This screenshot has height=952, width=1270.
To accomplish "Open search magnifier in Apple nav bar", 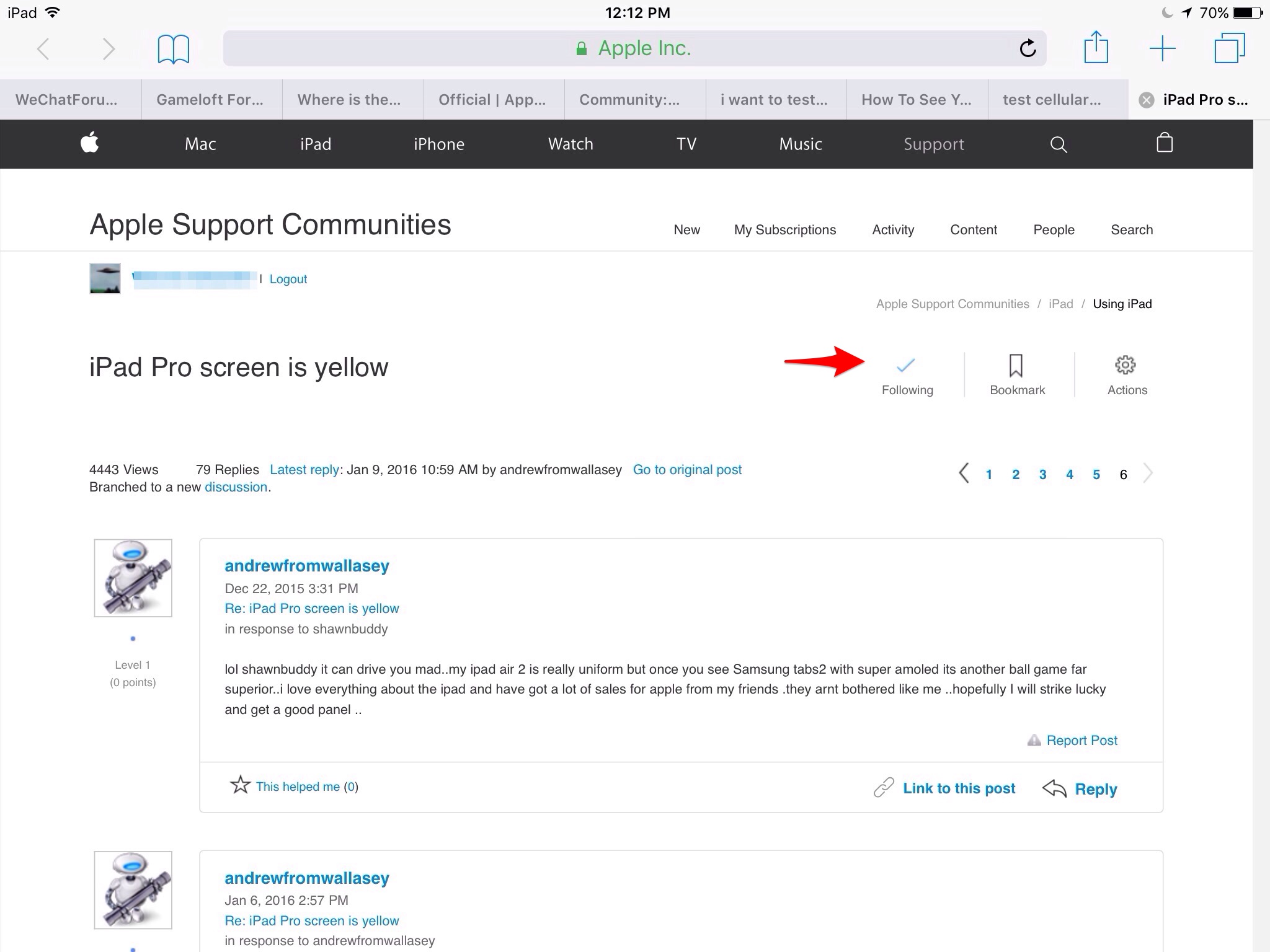I will (x=1059, y=144).
